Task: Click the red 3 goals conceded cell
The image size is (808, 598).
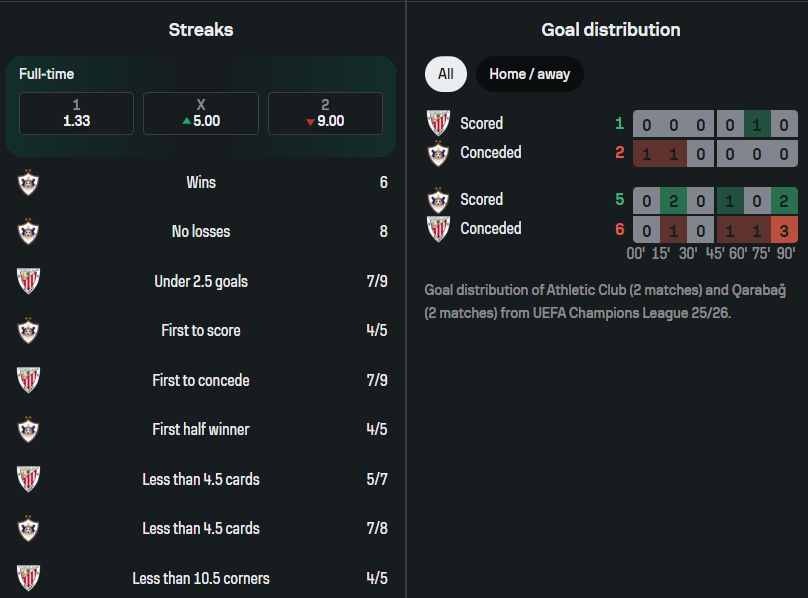Action: [x=785, y=229]
